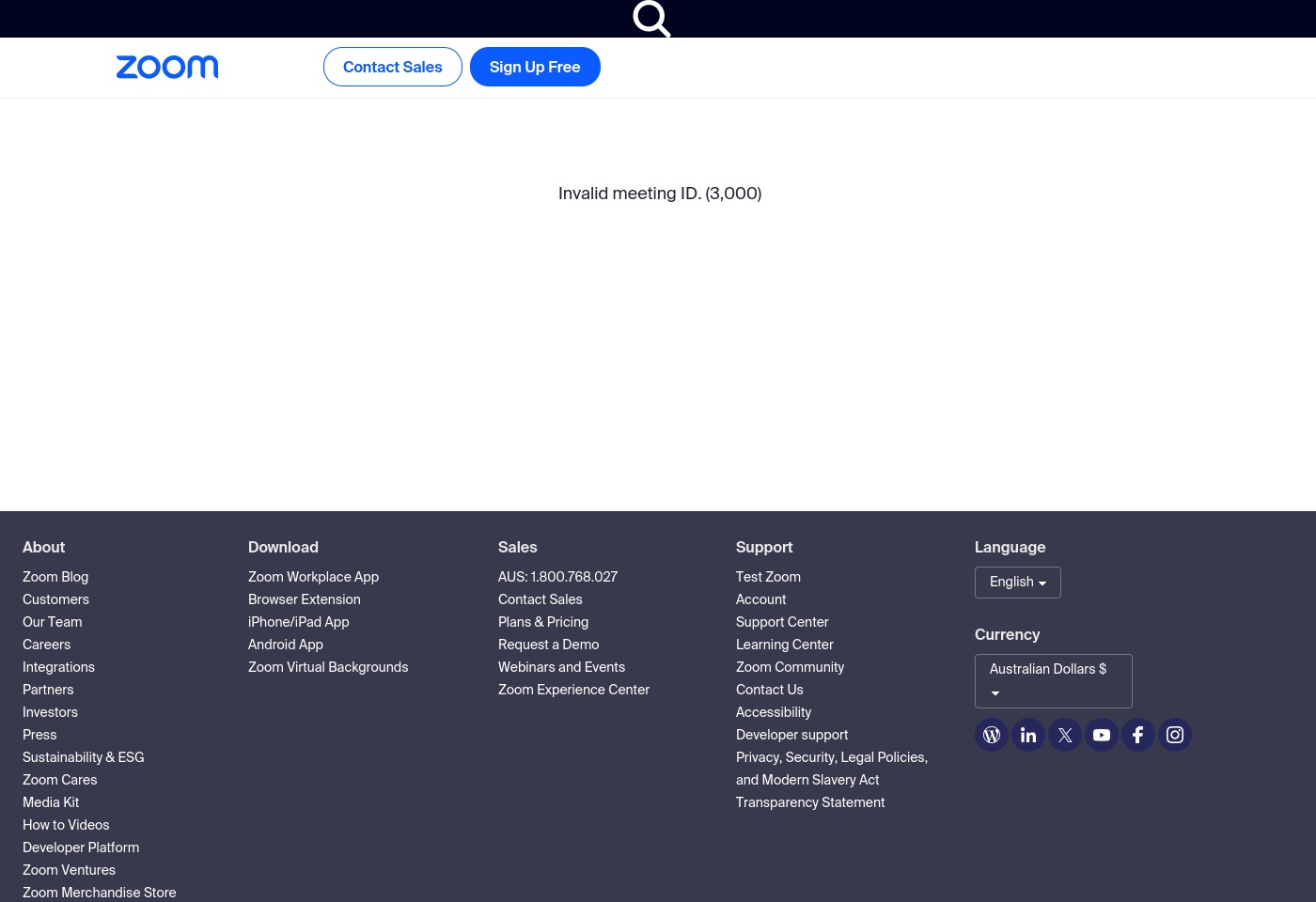Click the search magnifier icon
Image resolution: width=1316 pixels, height=902 pixels.
tap(651, 18)
